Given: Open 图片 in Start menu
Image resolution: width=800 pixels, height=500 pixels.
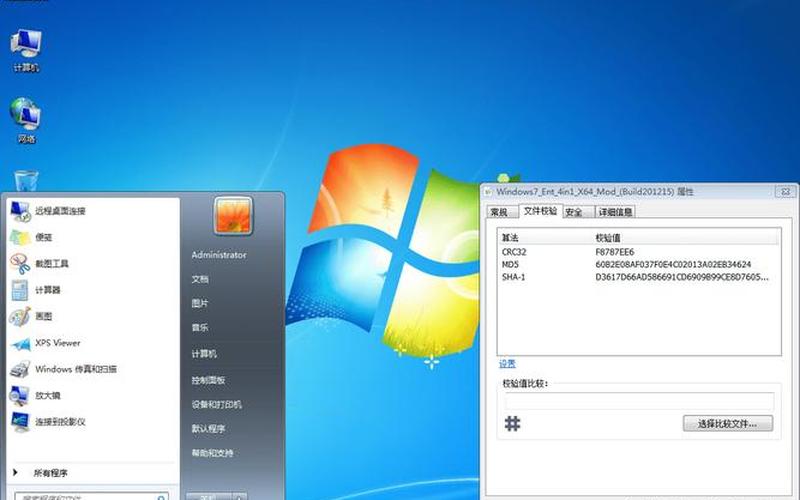Looking at the screenshot, I should click(200, 303).
